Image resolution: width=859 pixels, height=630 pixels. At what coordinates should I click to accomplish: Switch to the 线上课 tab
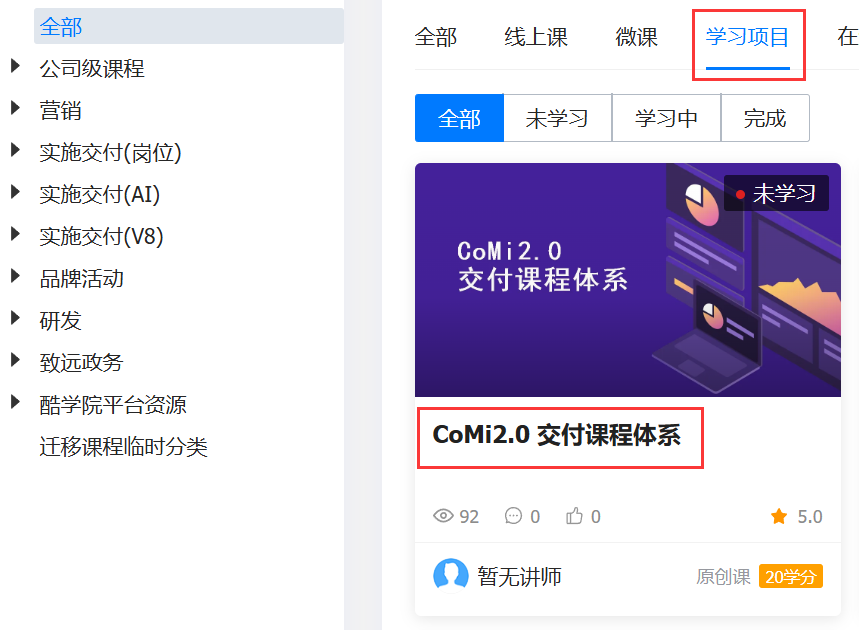536,37
